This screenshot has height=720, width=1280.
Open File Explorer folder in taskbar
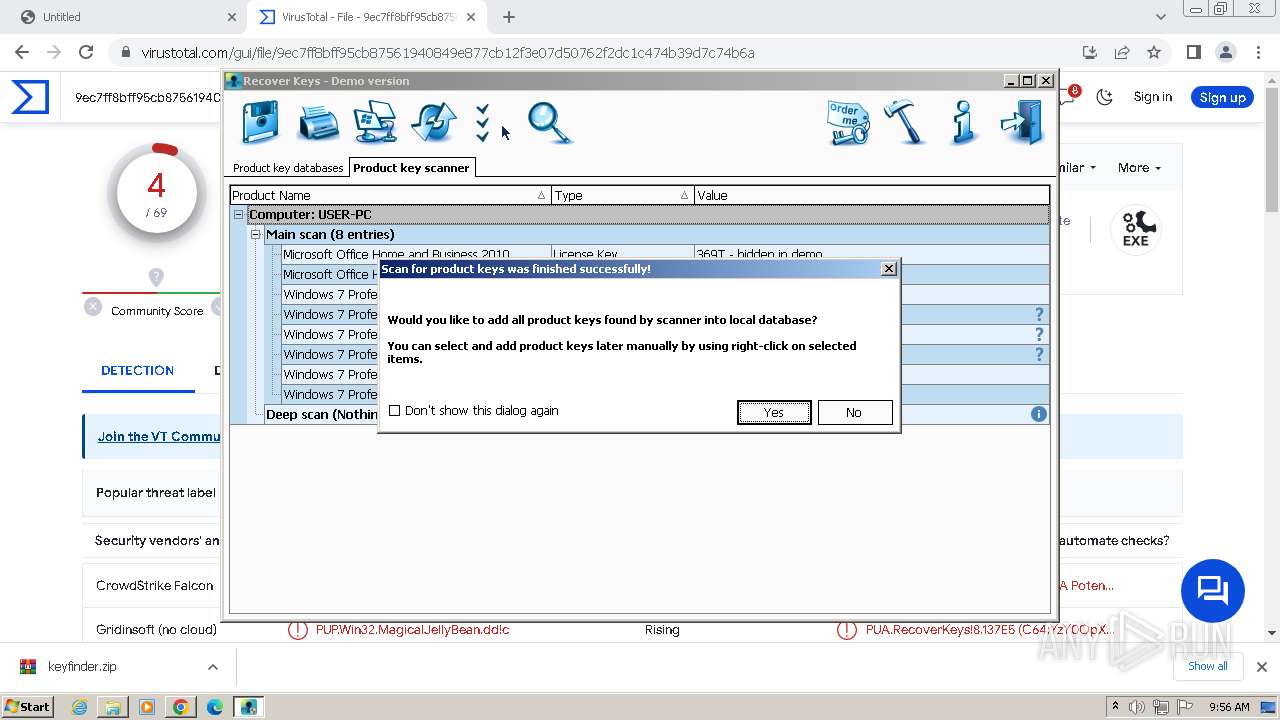coord(113,707)
